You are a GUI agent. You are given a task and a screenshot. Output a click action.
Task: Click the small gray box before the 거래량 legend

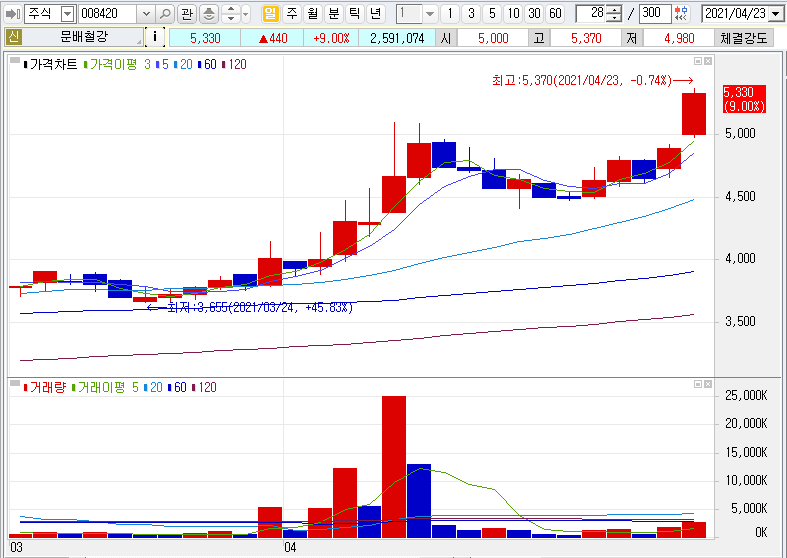click(15, 383)
